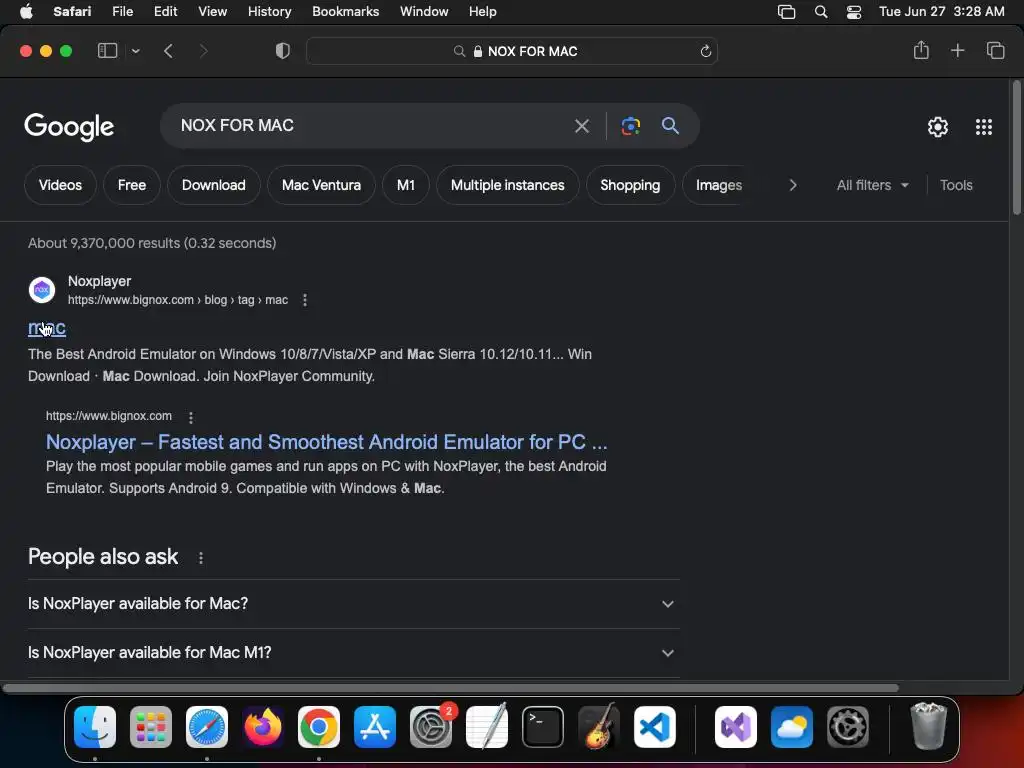Open the Safari menu

click(72, 11)
